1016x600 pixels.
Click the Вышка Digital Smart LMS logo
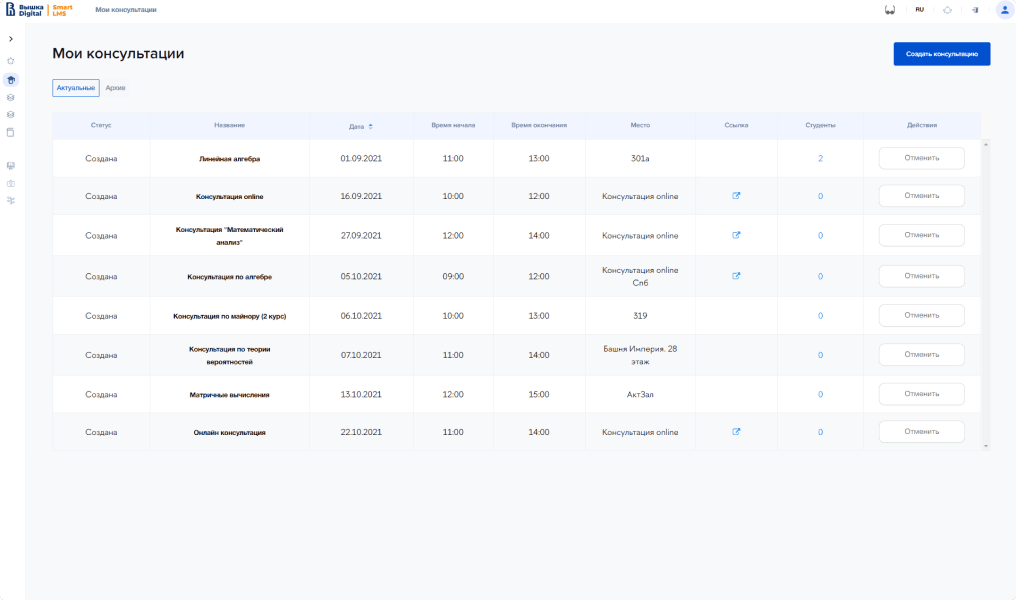coord(39,10)
